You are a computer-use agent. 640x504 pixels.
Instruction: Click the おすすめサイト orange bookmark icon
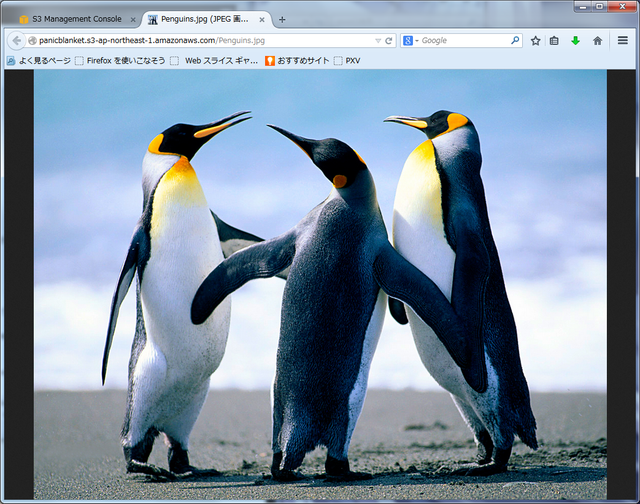tap(270, 61)
